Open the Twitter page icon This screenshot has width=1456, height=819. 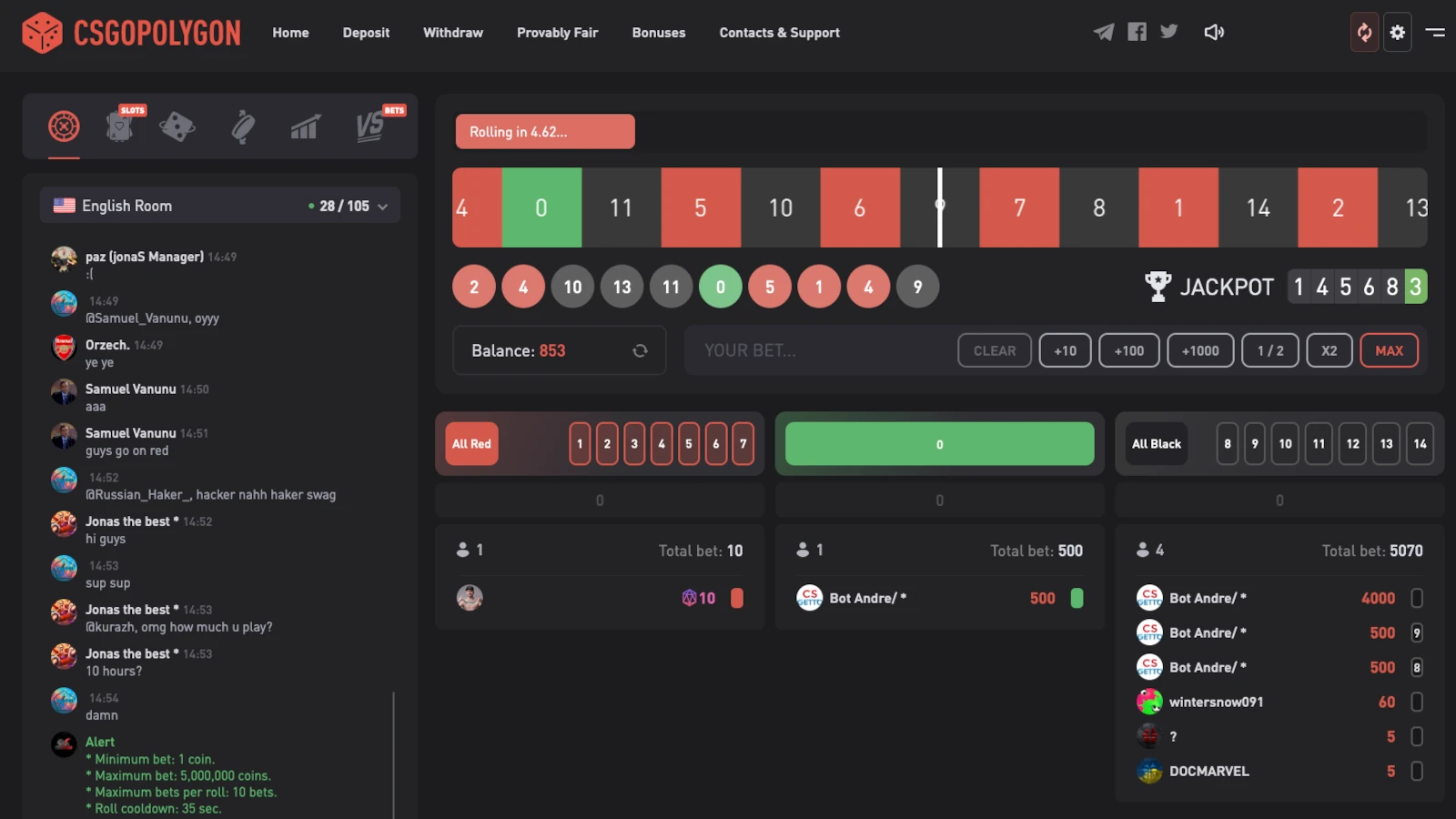point(1169,32)
